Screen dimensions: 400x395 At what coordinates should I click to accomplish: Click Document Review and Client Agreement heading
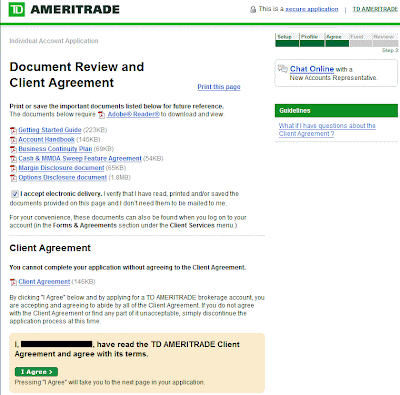(77, 75)
